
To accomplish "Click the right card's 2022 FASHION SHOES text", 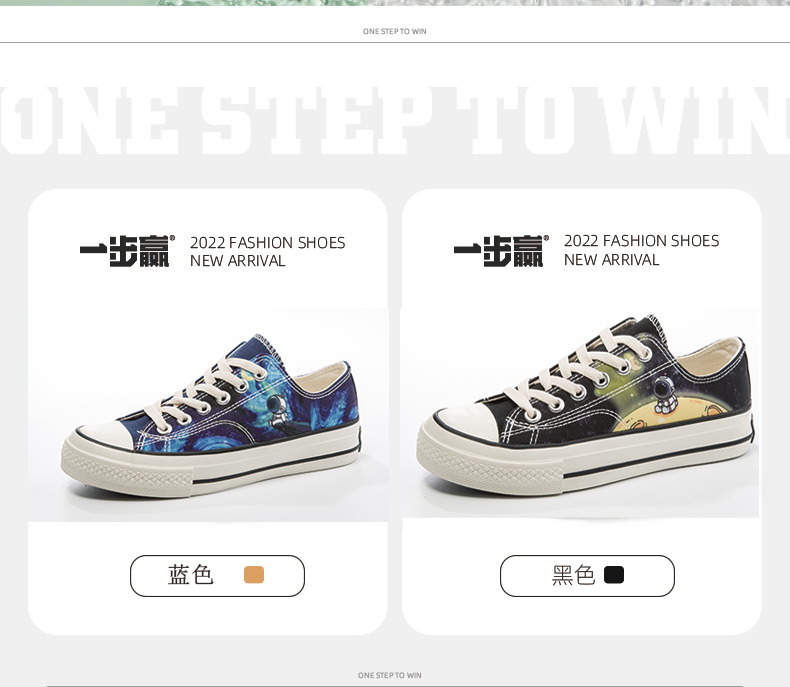I will pyautogui.click(x=641, y=241).
